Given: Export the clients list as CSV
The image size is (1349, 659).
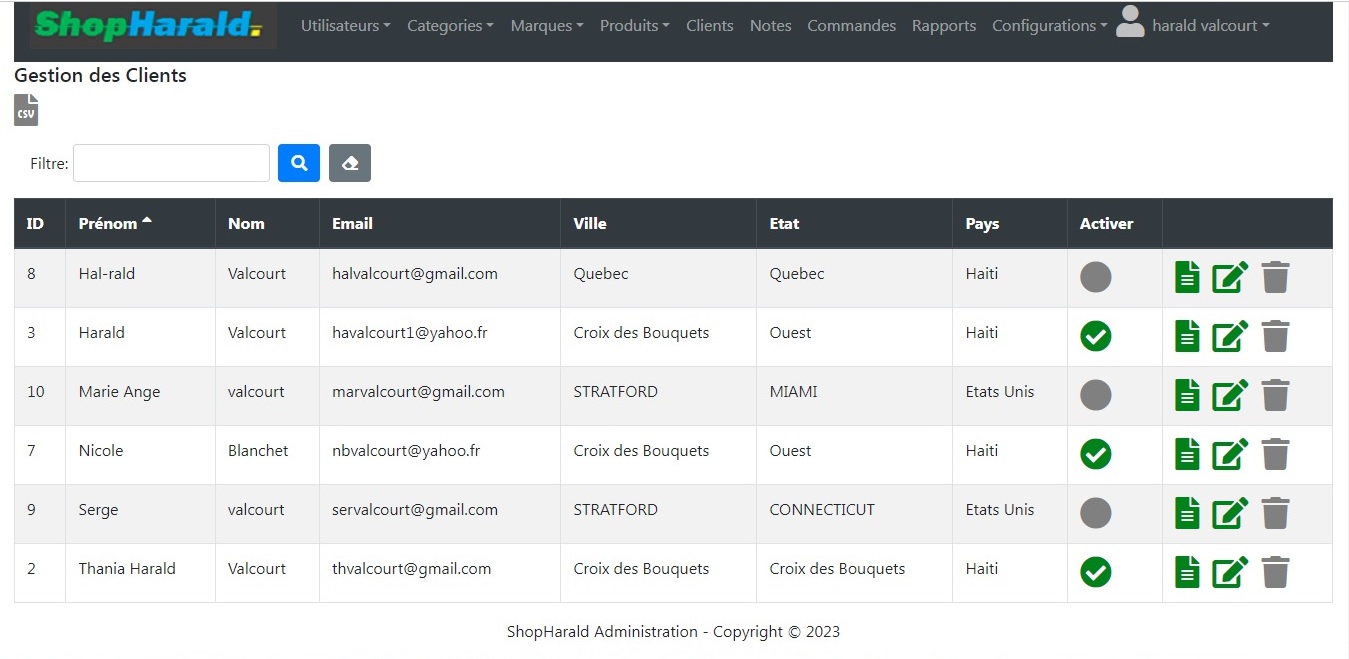Looking at the screenshot, I should (26, 110).
